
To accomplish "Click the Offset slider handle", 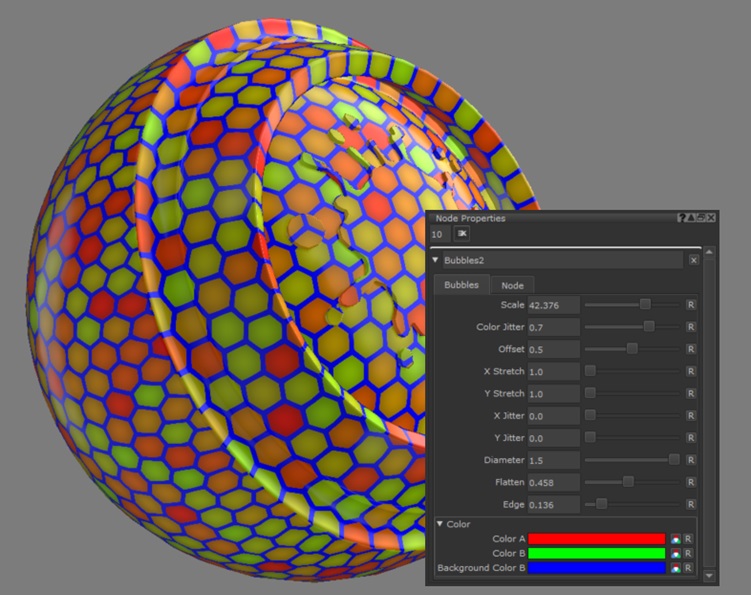I will point(632,349).
